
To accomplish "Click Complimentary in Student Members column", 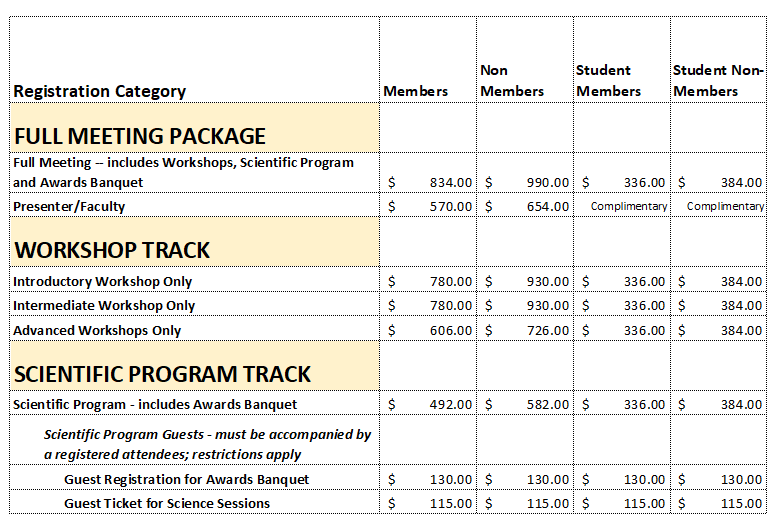I will (629, 206).
